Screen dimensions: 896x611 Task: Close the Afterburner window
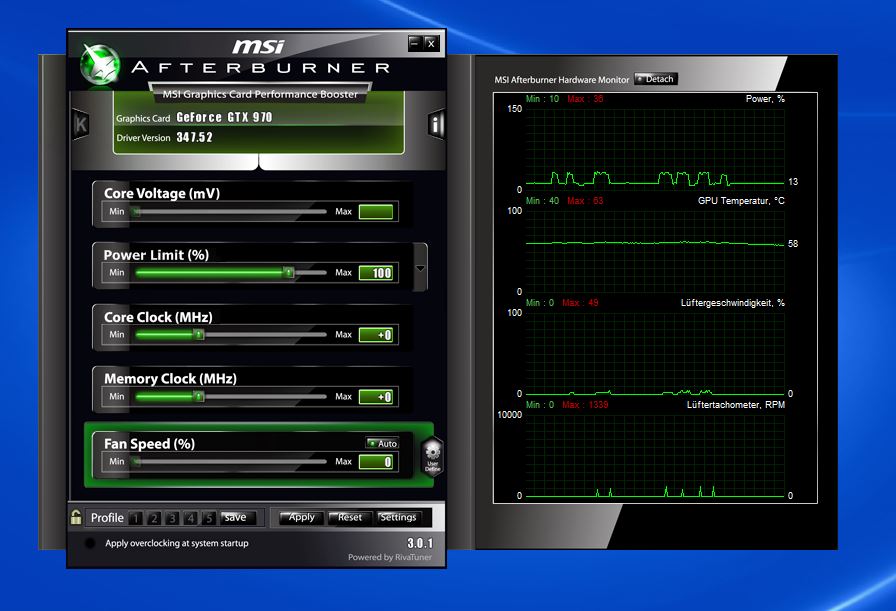431,43
